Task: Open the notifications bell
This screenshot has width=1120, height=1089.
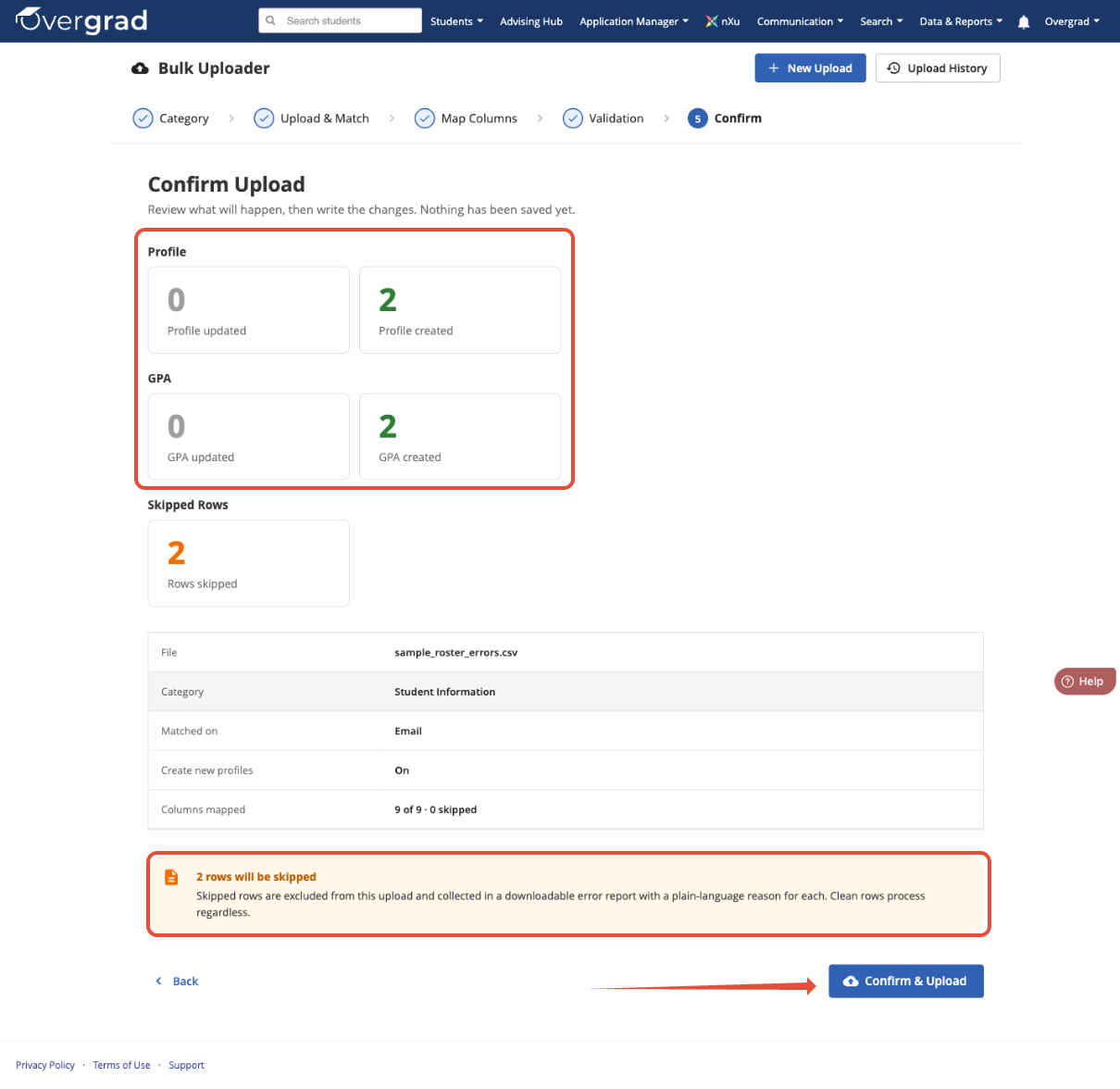Action: point(1024,21)
